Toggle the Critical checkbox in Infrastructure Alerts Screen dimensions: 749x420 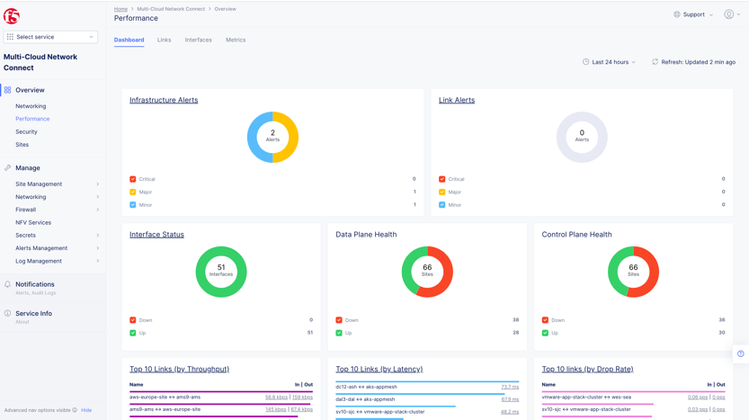click(x=133, y=179)
